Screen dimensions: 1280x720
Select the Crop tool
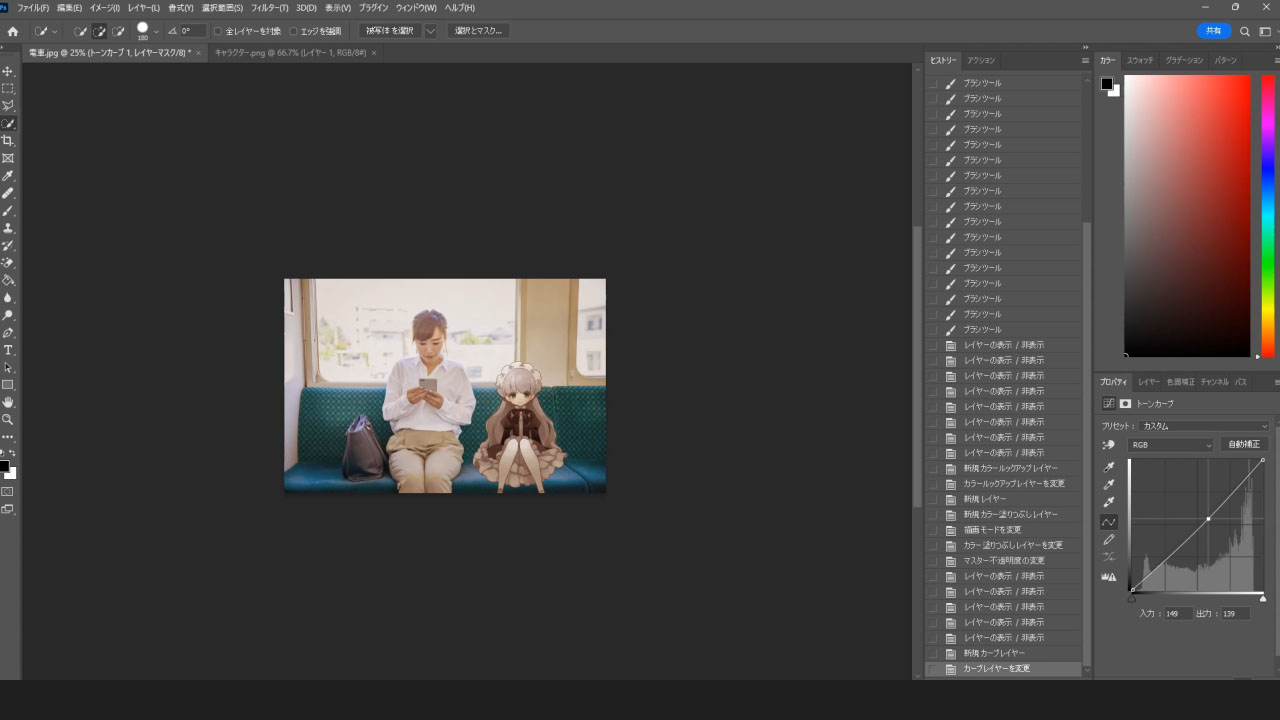[x=8, y=141]
